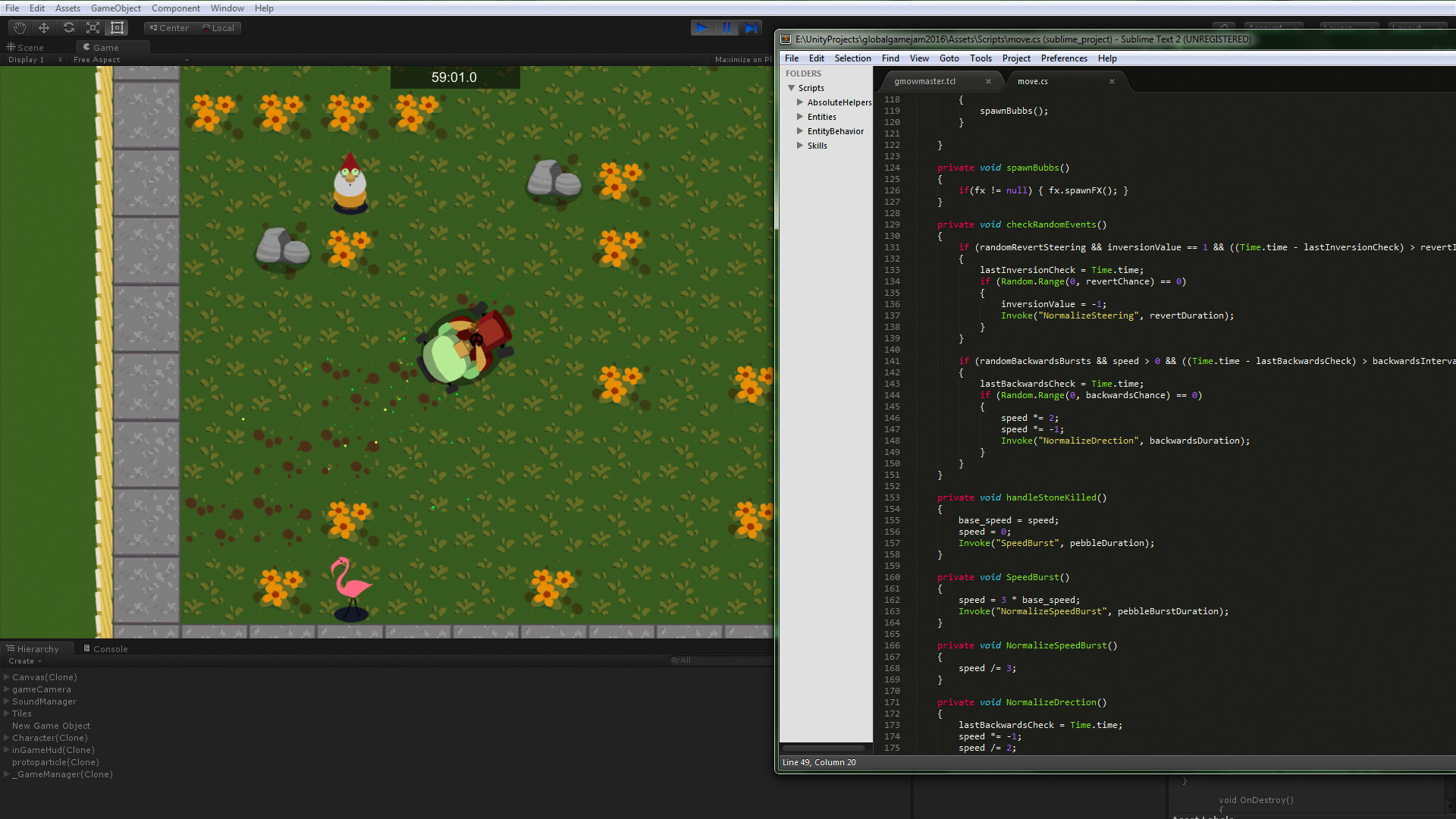Open the gmowmaster.tcl tab
This screenshot has width=1456, height=819.
[x=924, y=81]
